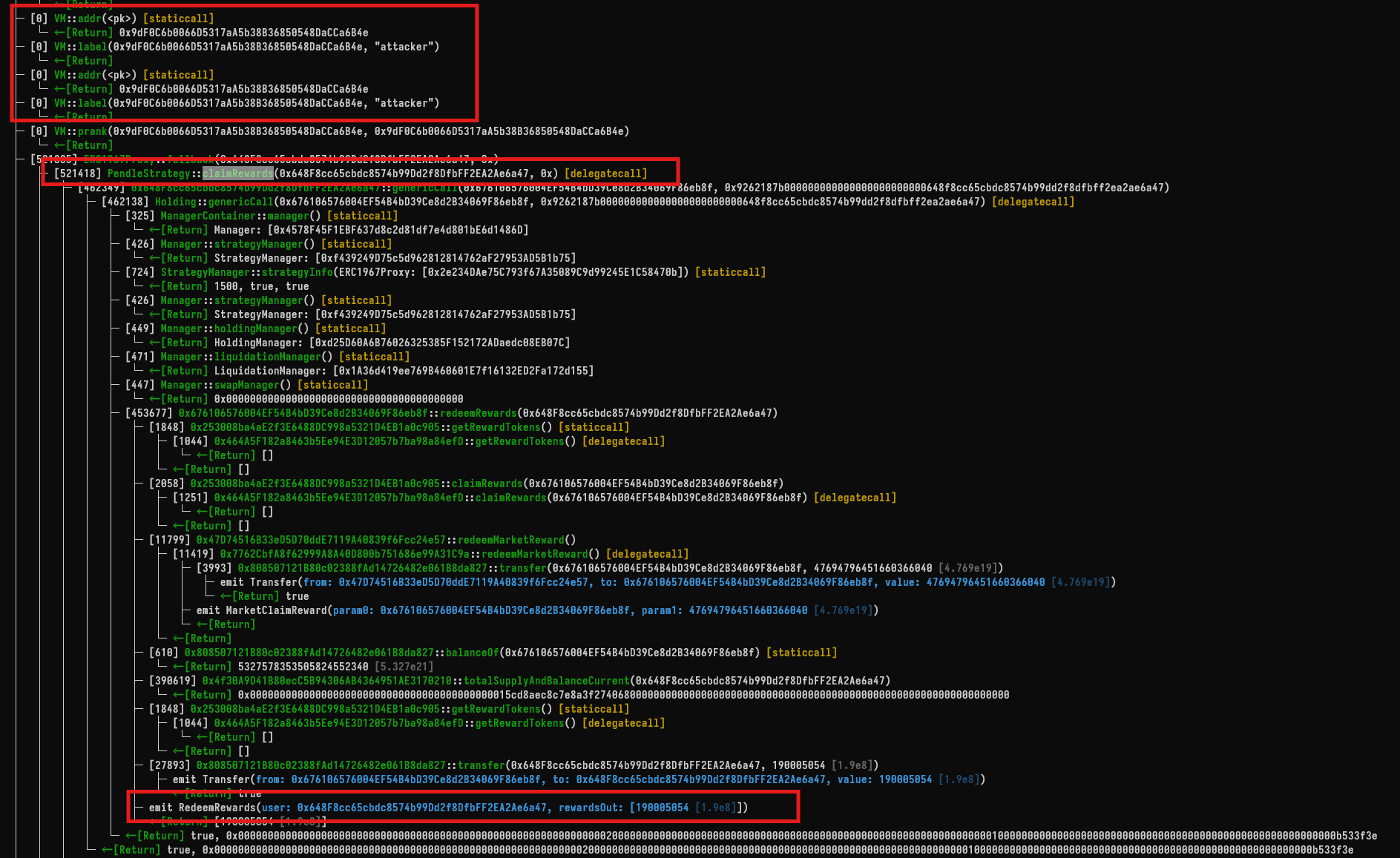Click emit Transfer from 0x47D74516 event
The image size is (1400, 858).
[668, 582]
